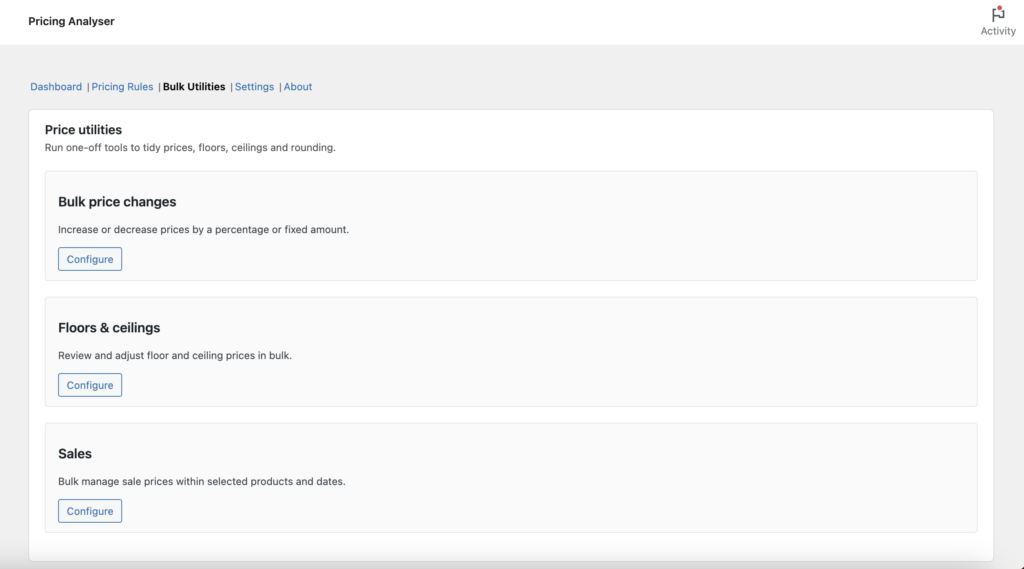The width and height of the screenshot is (1024, 569).
Task: Switch to the Pricing Rules tab
Action: pos(122,87)
